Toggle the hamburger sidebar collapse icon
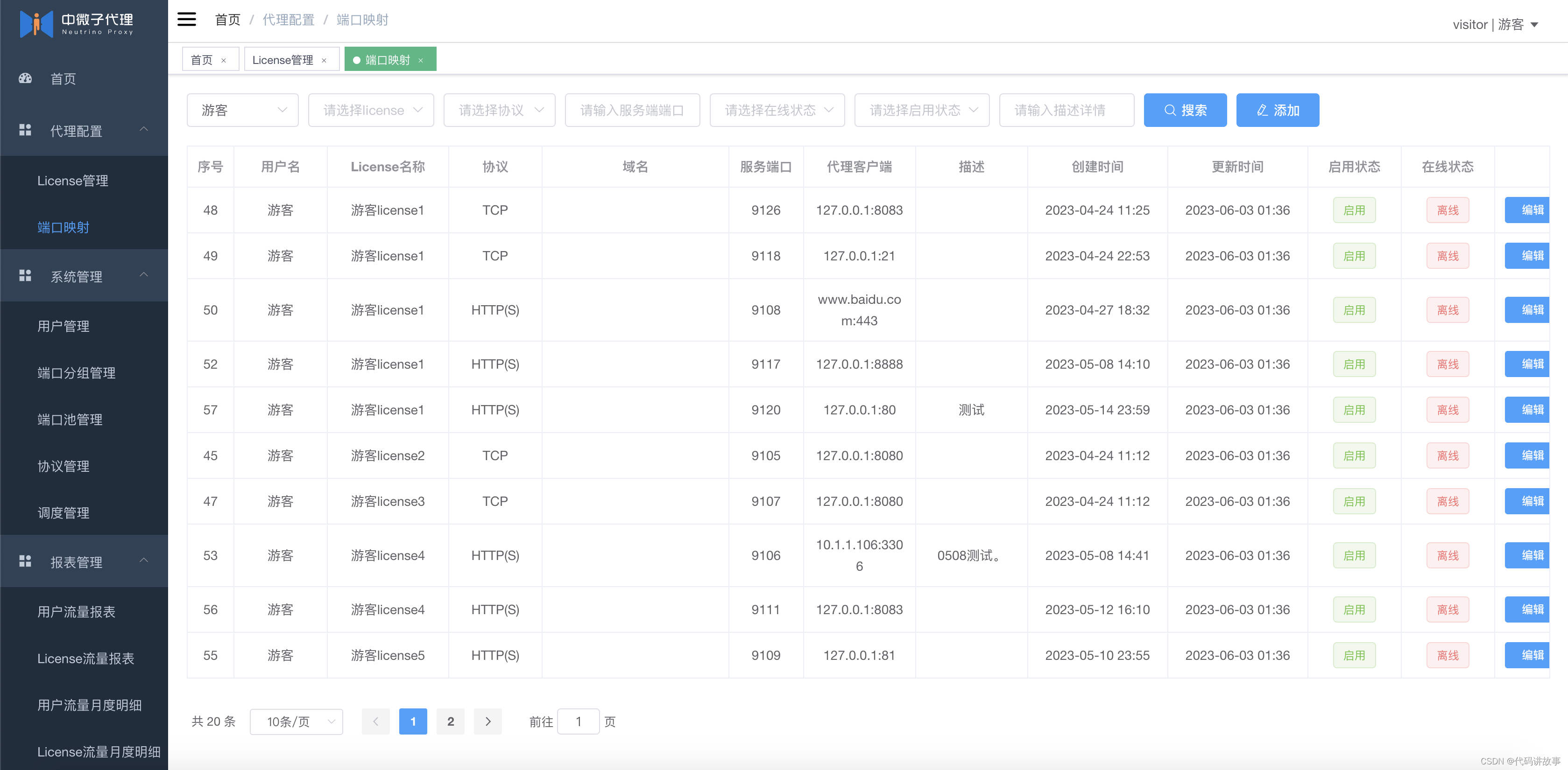This screenshot has height=770, width=1568. pos(186,20)
